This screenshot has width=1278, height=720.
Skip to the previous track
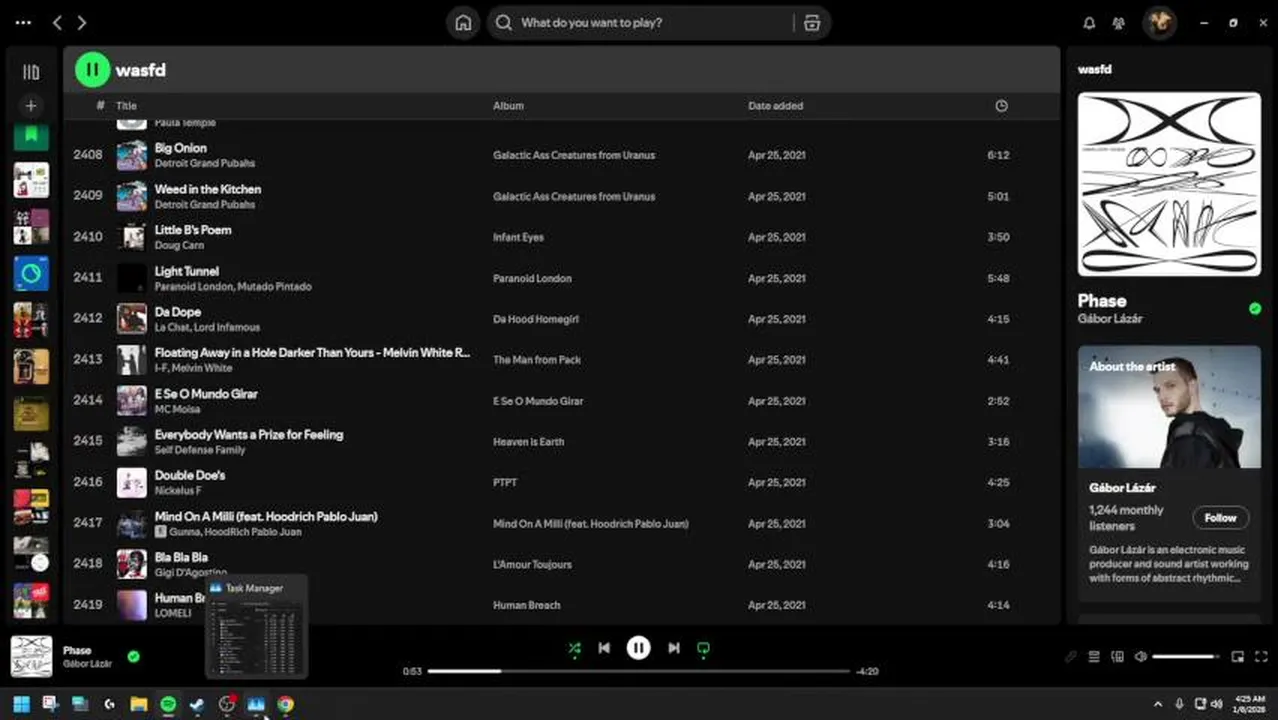point(604,648)
